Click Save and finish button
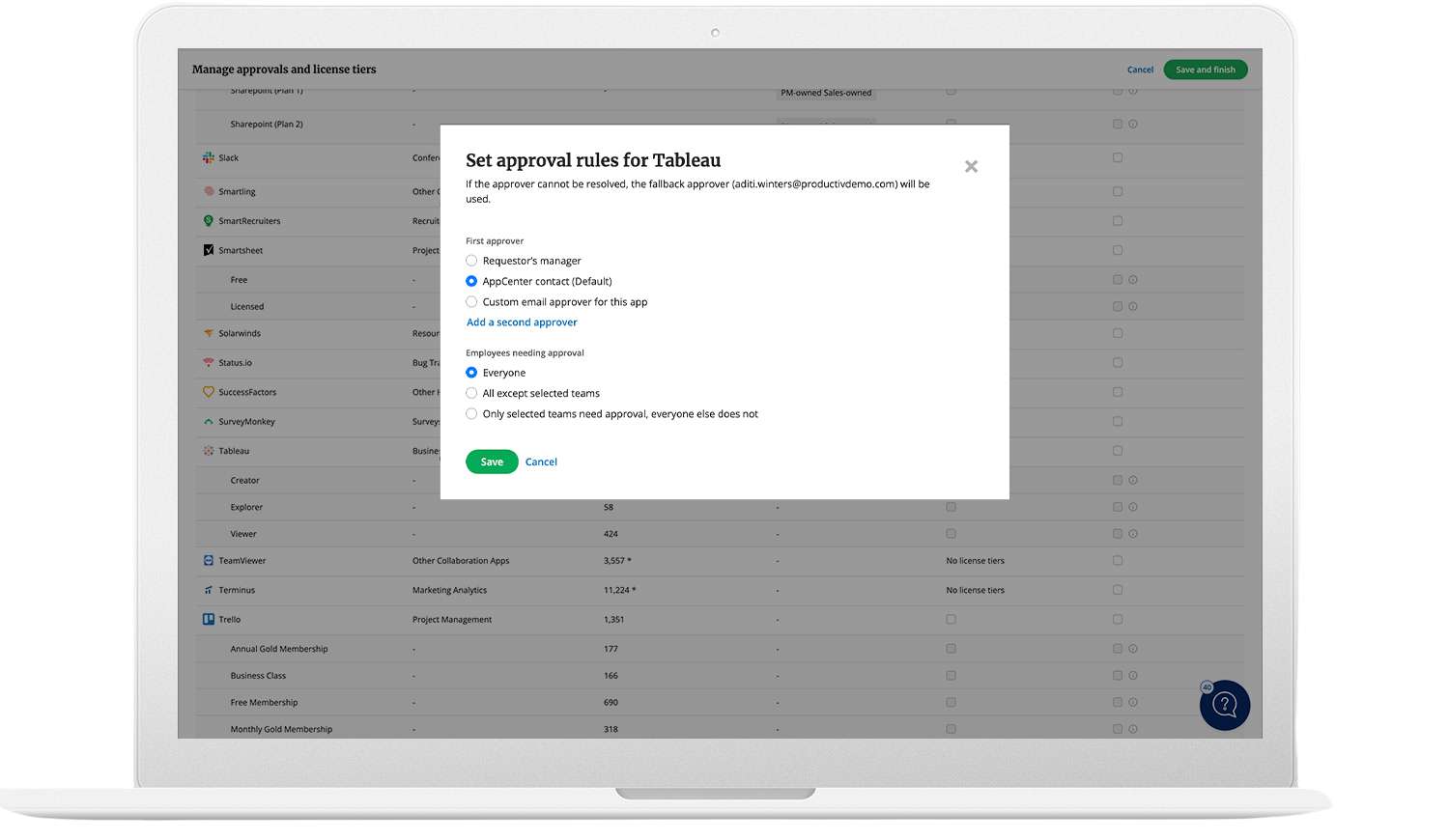 (x=1206, y=70)
